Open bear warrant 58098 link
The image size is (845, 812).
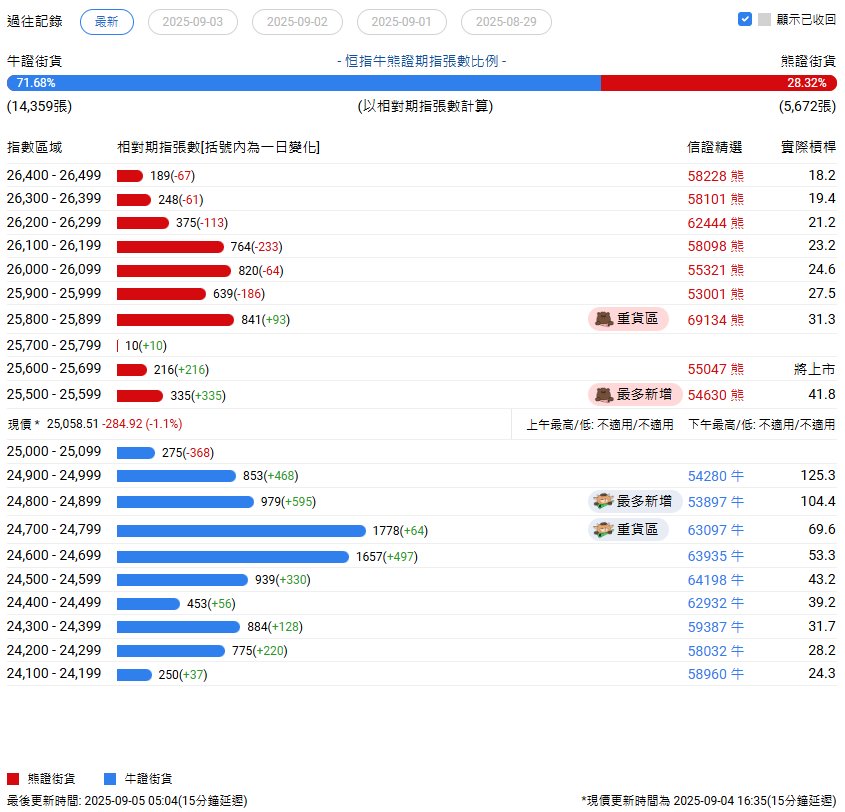[716, 246]
